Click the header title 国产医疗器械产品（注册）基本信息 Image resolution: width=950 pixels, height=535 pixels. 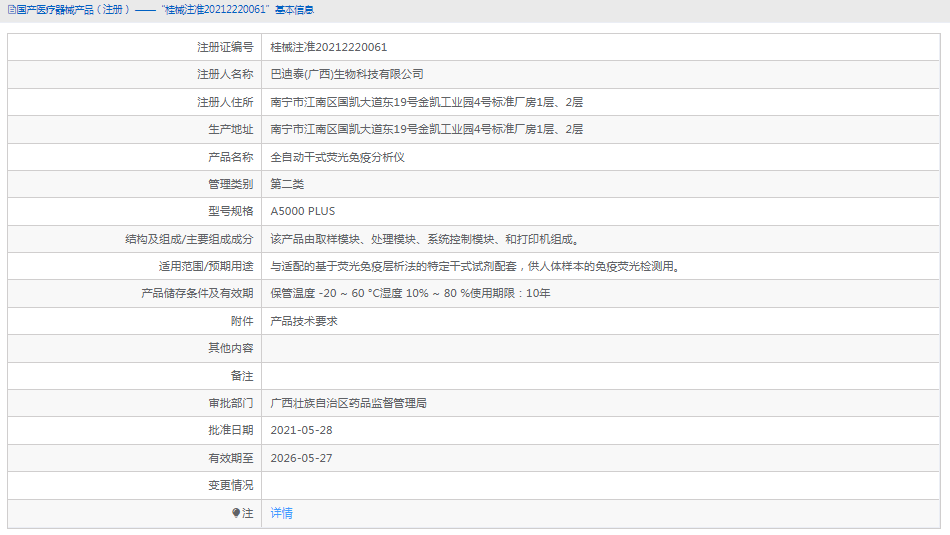tap(165, 10)
